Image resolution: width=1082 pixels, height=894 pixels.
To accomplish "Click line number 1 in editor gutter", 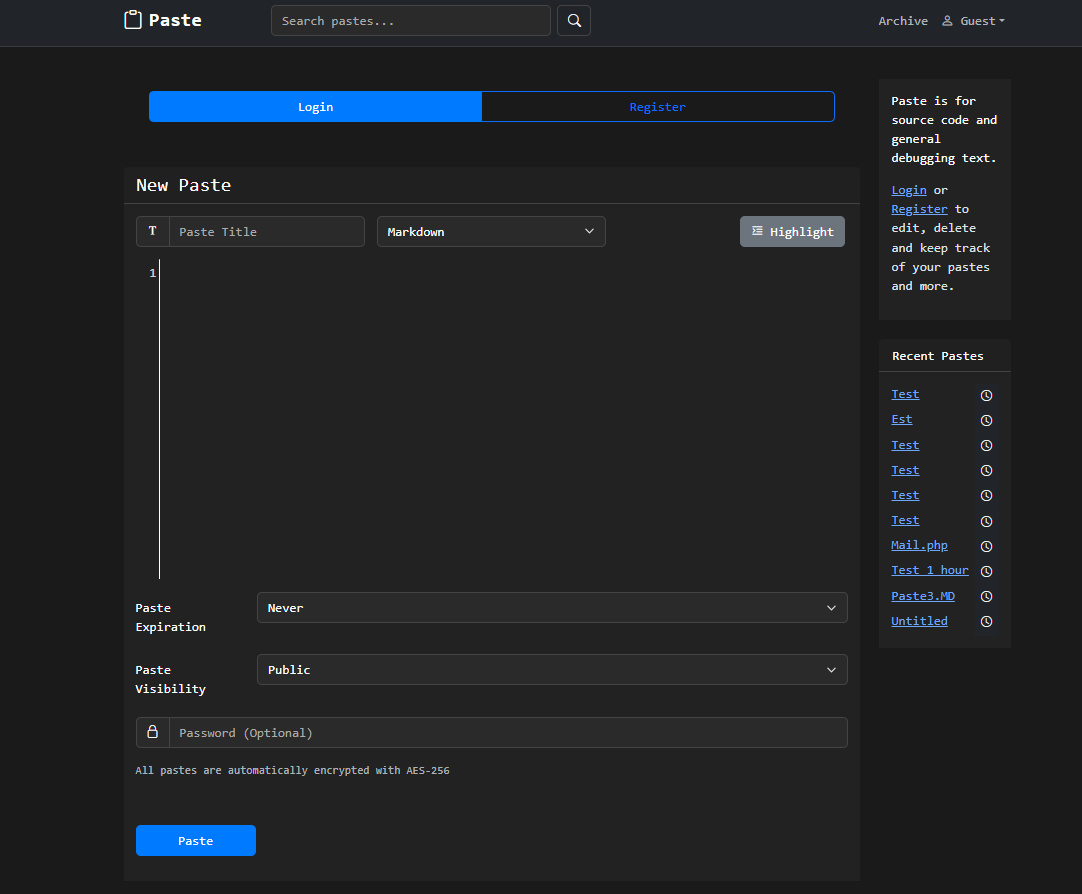I will (153, 273).
